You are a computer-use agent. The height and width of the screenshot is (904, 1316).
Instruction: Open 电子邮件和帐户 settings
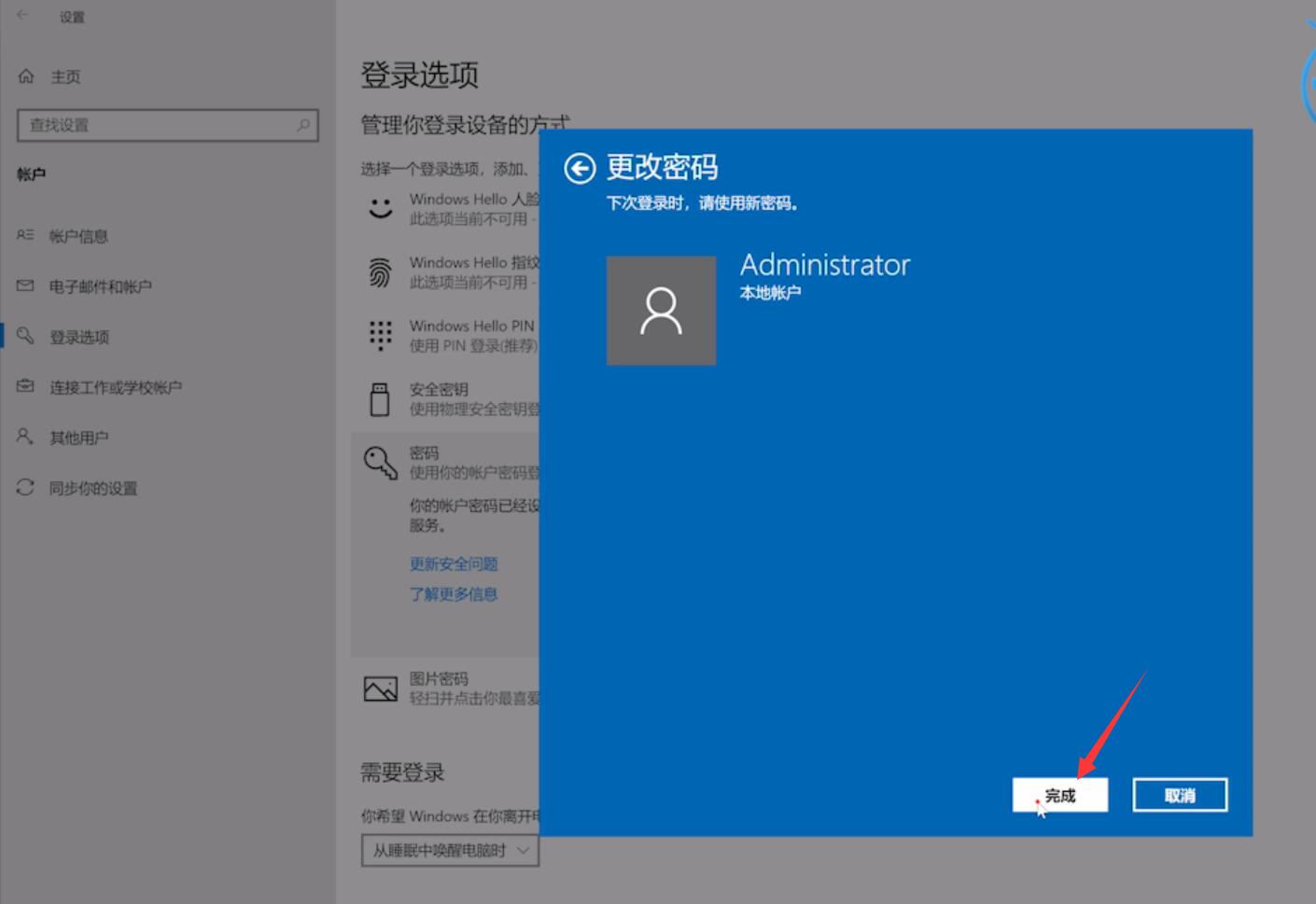coord(101,286)
